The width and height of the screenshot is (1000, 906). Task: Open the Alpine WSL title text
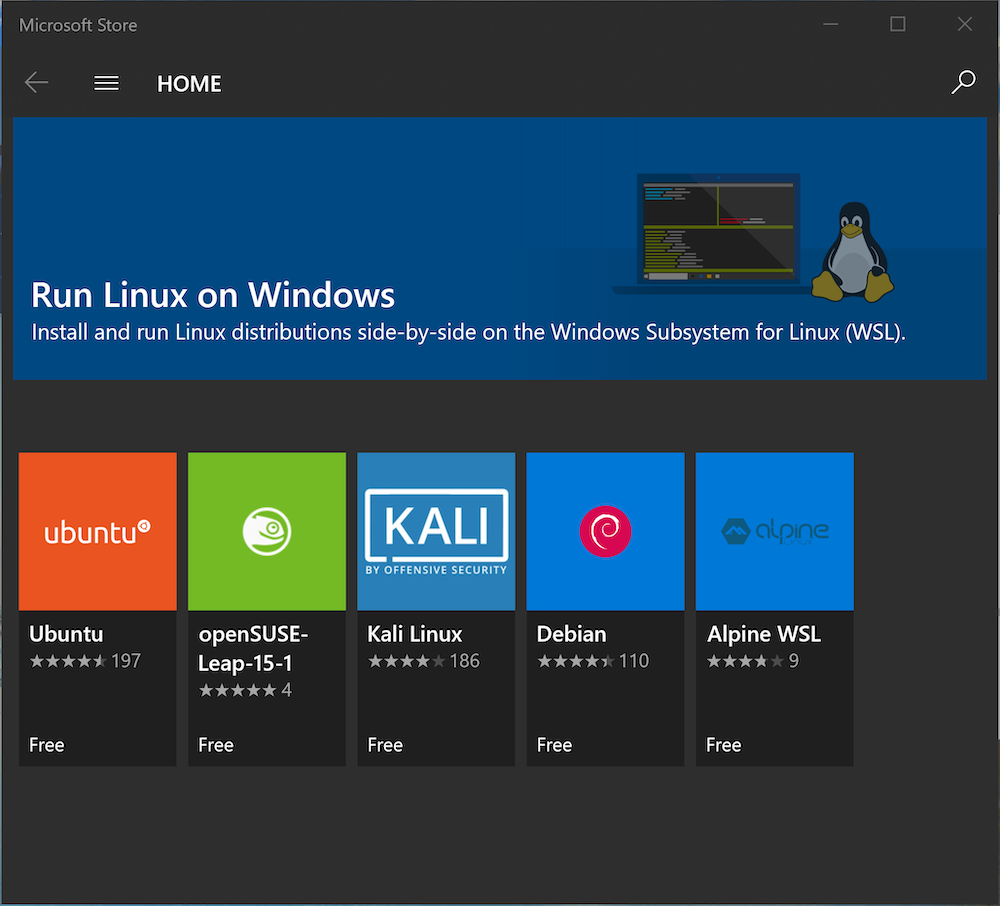[763, 634]
